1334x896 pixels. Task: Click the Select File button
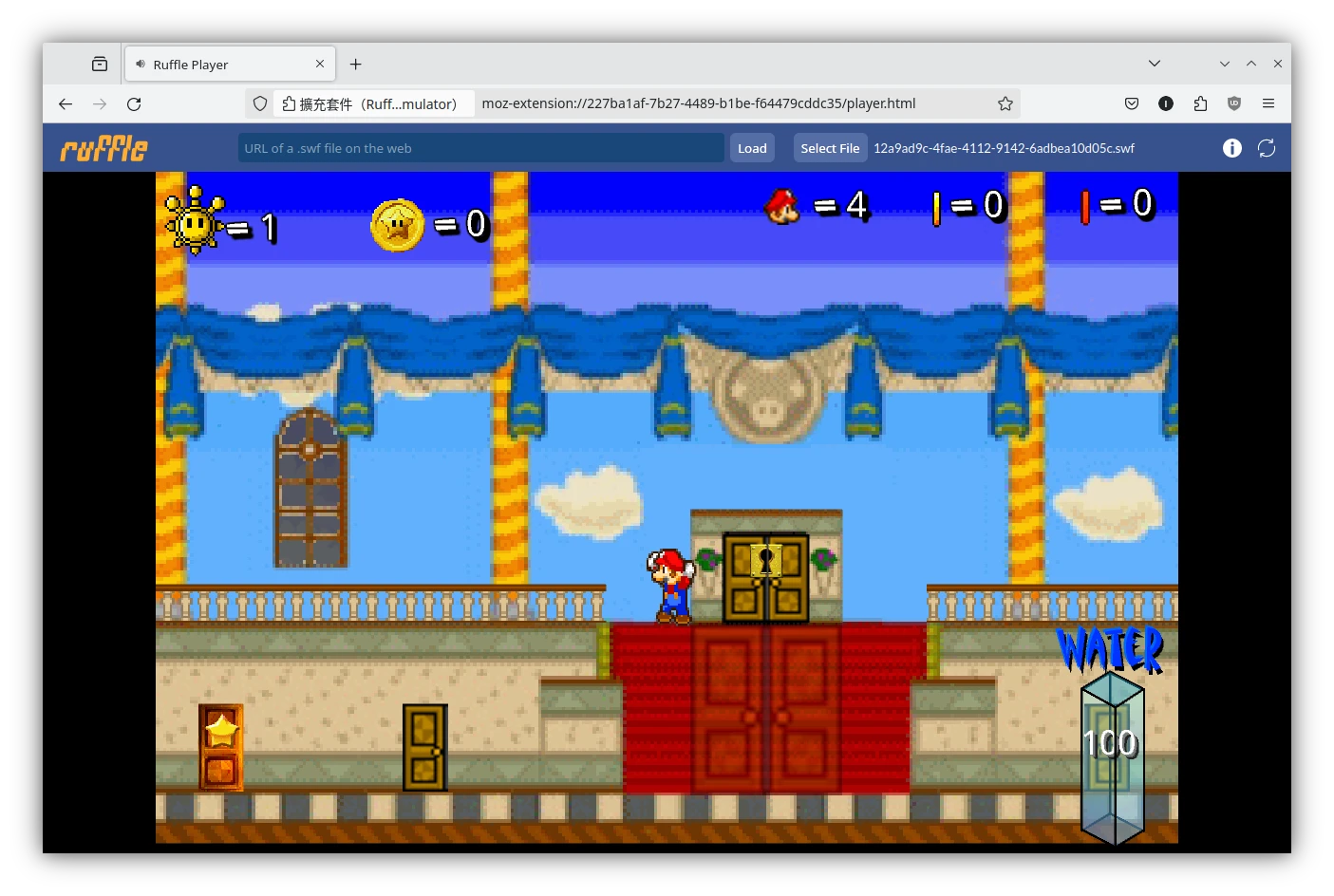click(829, 148)
